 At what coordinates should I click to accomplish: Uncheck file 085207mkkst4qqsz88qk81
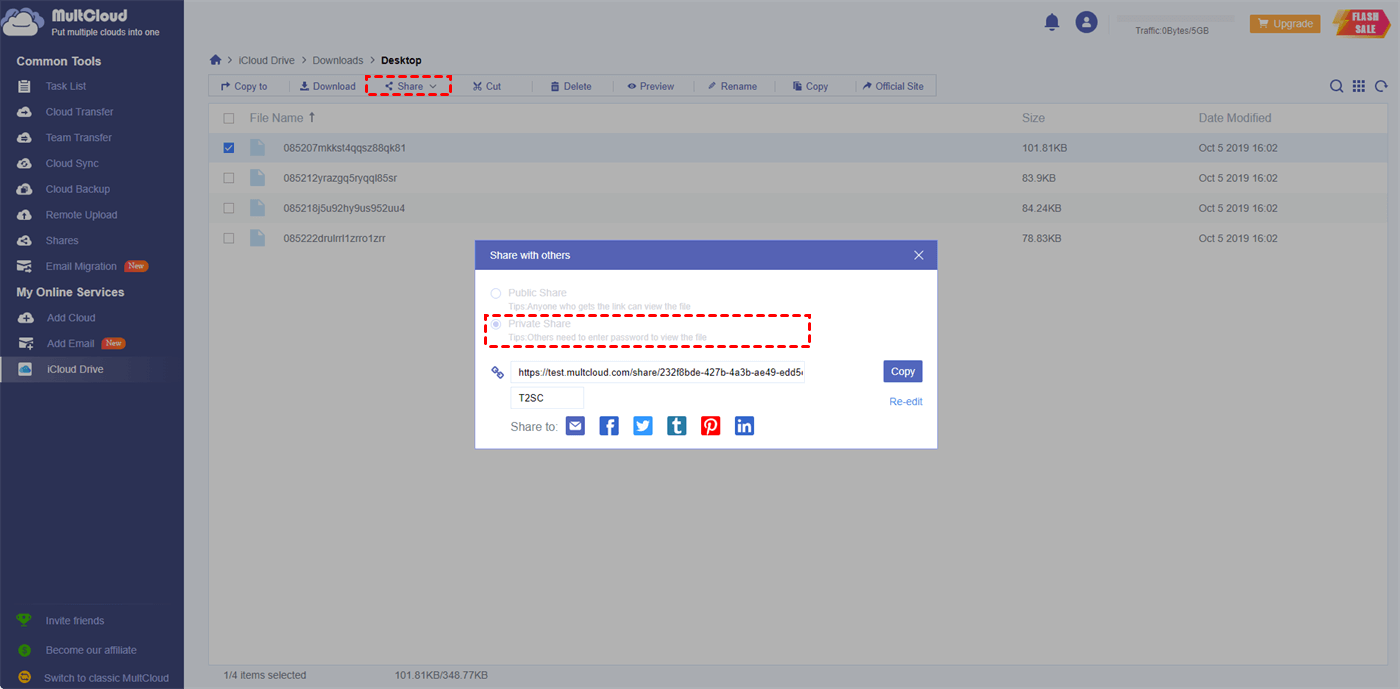pos(229,148)
